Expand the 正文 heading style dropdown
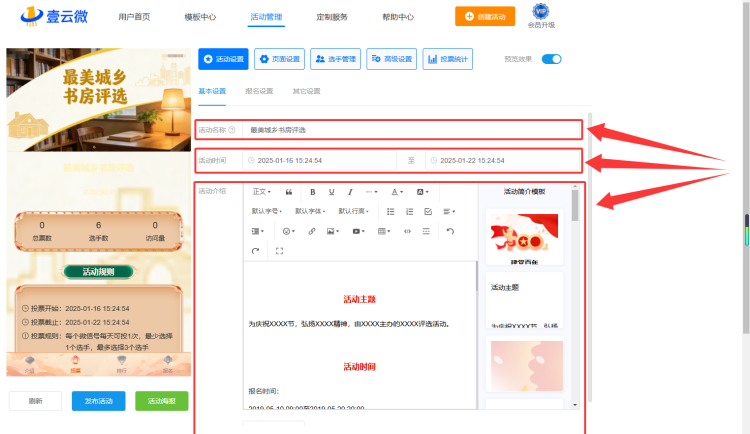 coord(262,192)
